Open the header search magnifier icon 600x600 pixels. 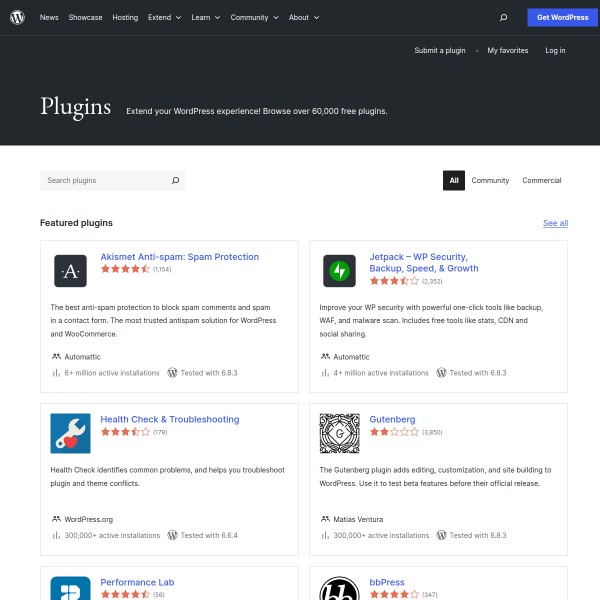tap(503, 17)
